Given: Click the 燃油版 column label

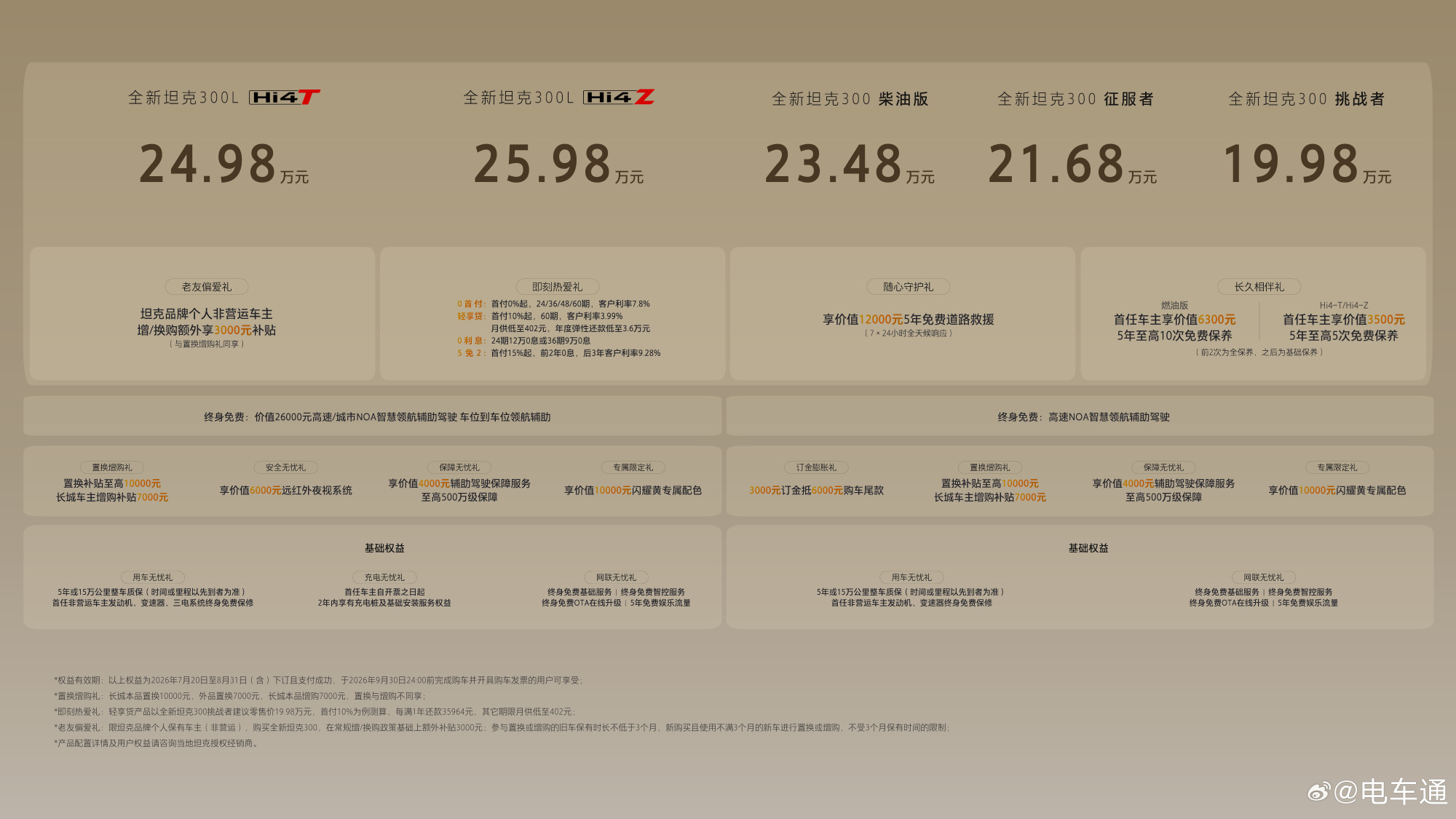Looking at the screenshot, I should coord(1174,305).
